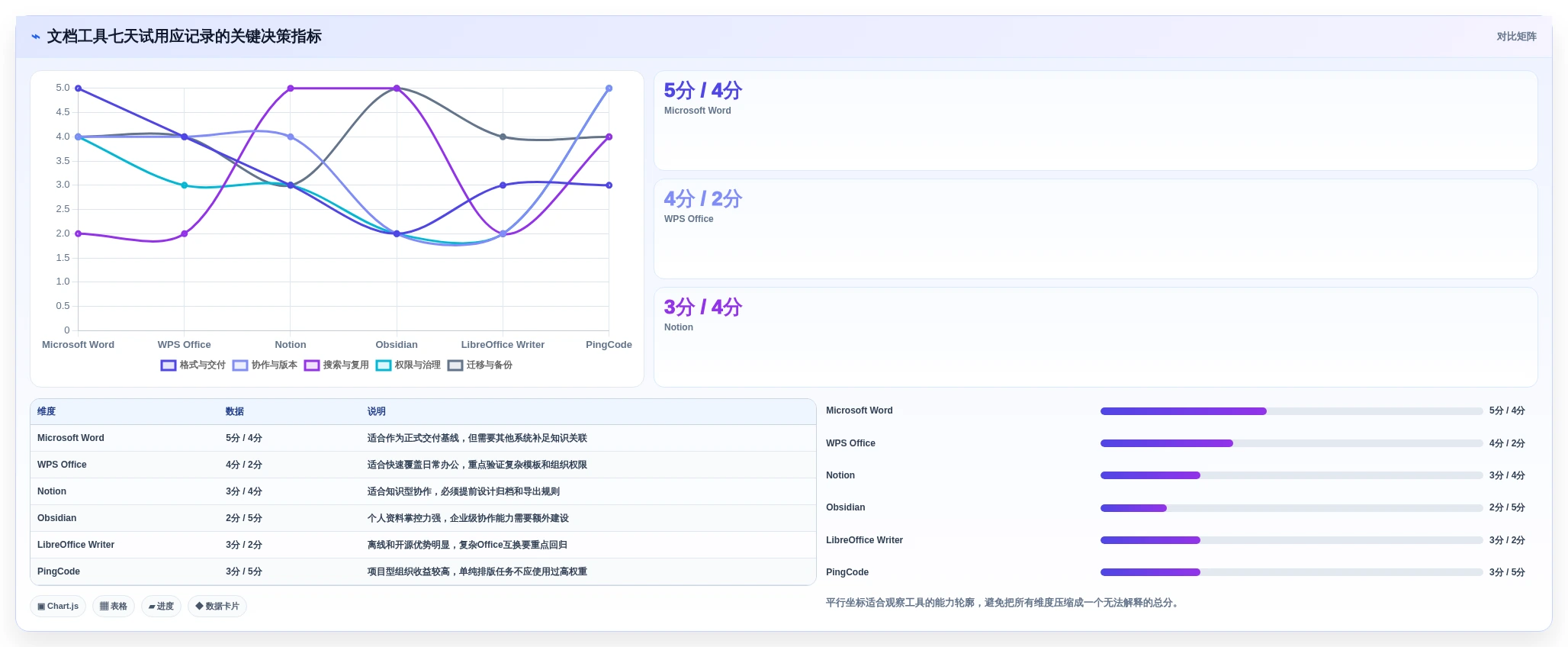Select the PingCode table row name
The image size is (1568, 647).
click(59, 571)
